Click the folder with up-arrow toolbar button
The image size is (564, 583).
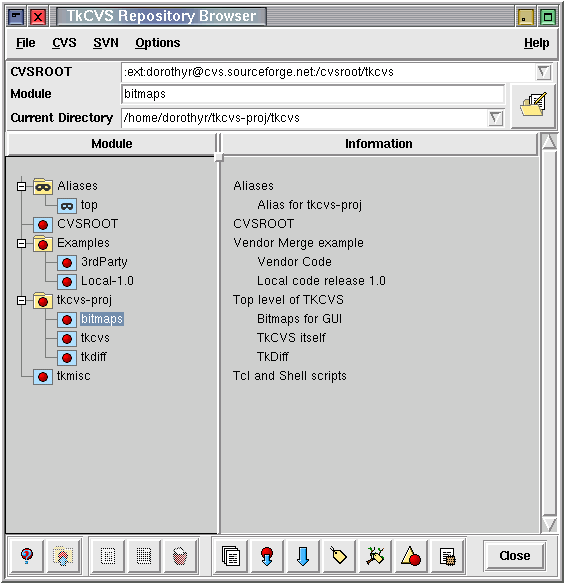click(x=63, y=556)
